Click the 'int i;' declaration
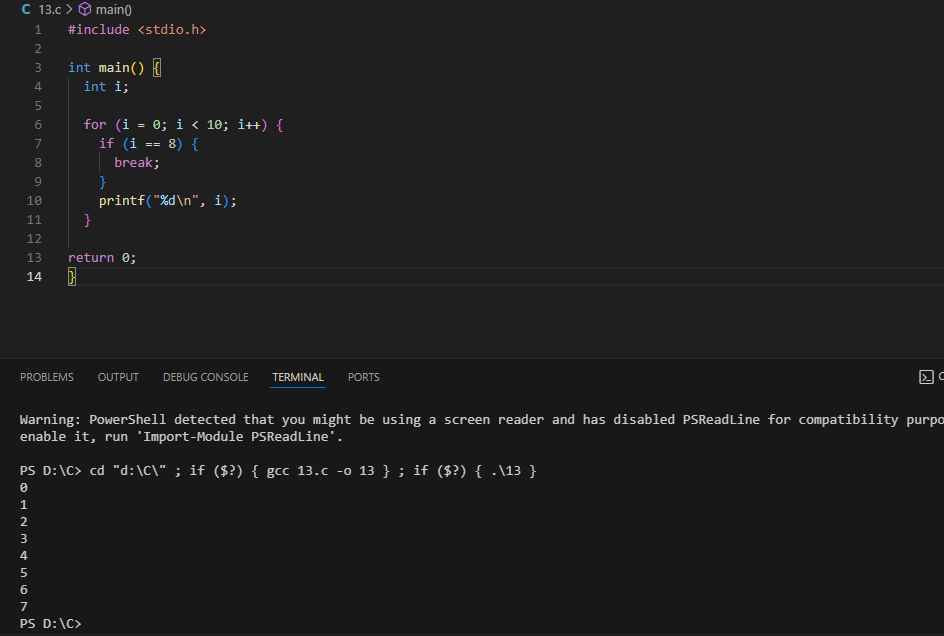This screenshot has height=636, width=944. click(106, 87)
